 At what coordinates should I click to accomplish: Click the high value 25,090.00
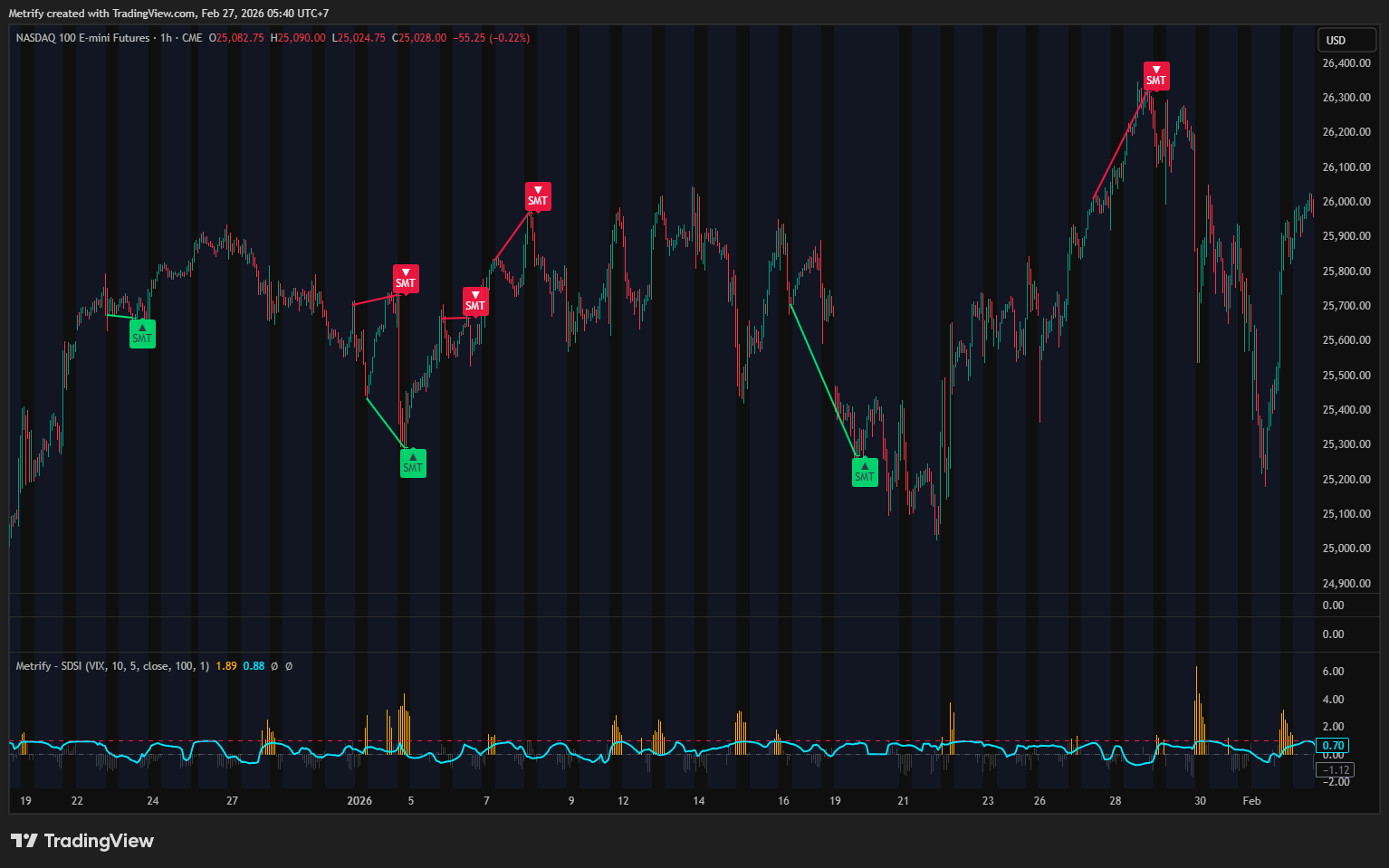click(302, 38)
